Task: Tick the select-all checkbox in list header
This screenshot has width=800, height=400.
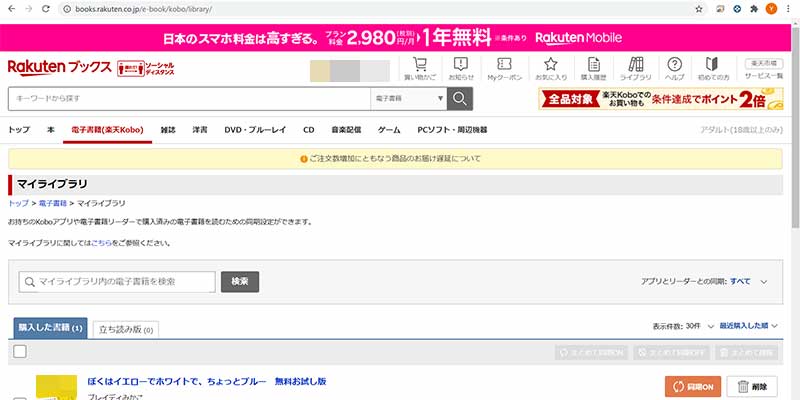Action: tap(20, 352)
